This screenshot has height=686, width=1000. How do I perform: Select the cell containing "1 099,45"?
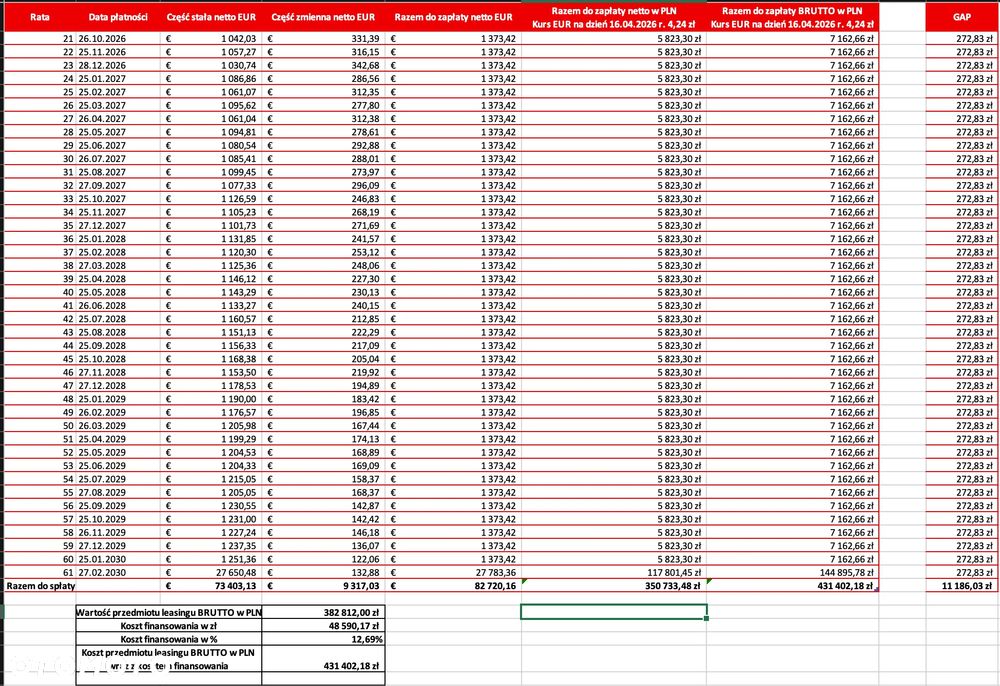tap(211, 172)
